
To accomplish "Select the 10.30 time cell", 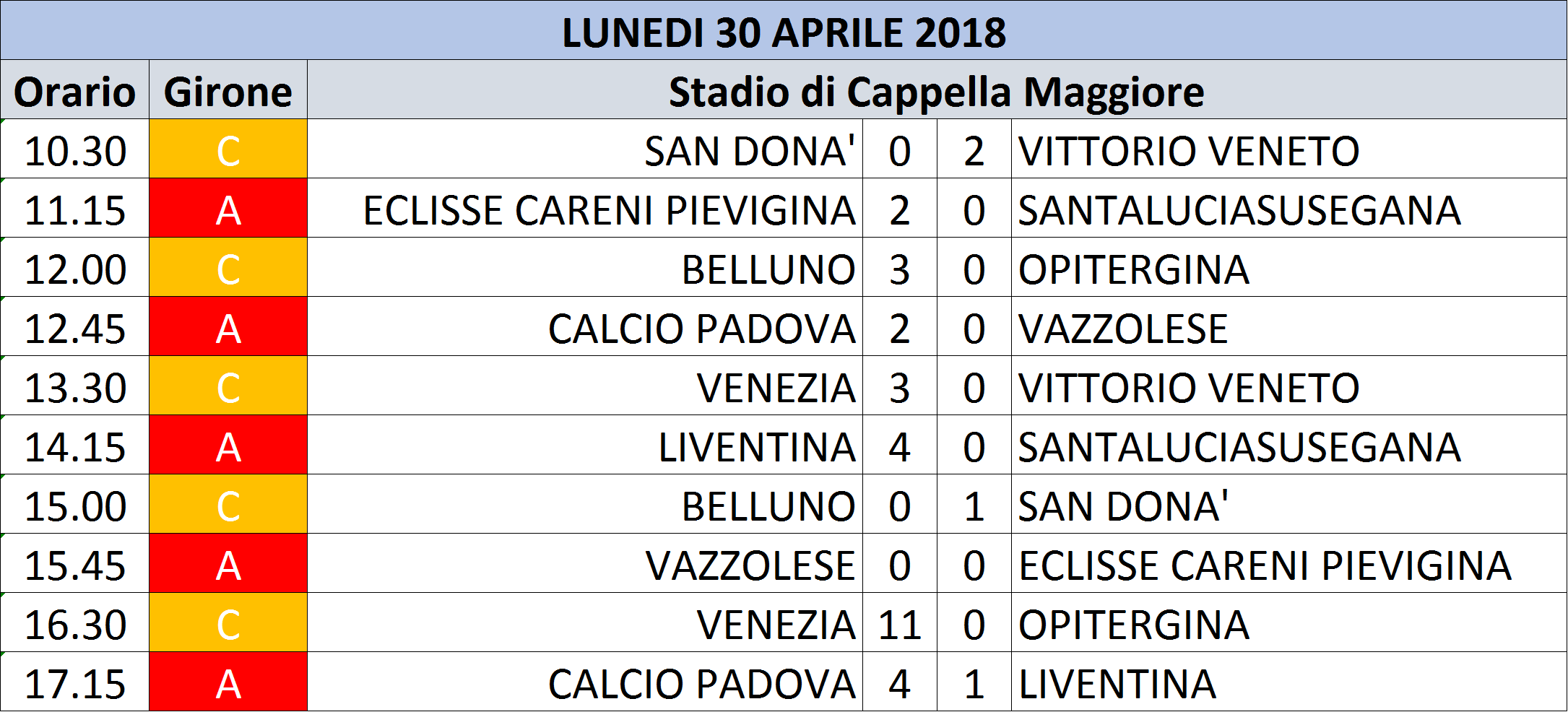I will tap(75, 149).
